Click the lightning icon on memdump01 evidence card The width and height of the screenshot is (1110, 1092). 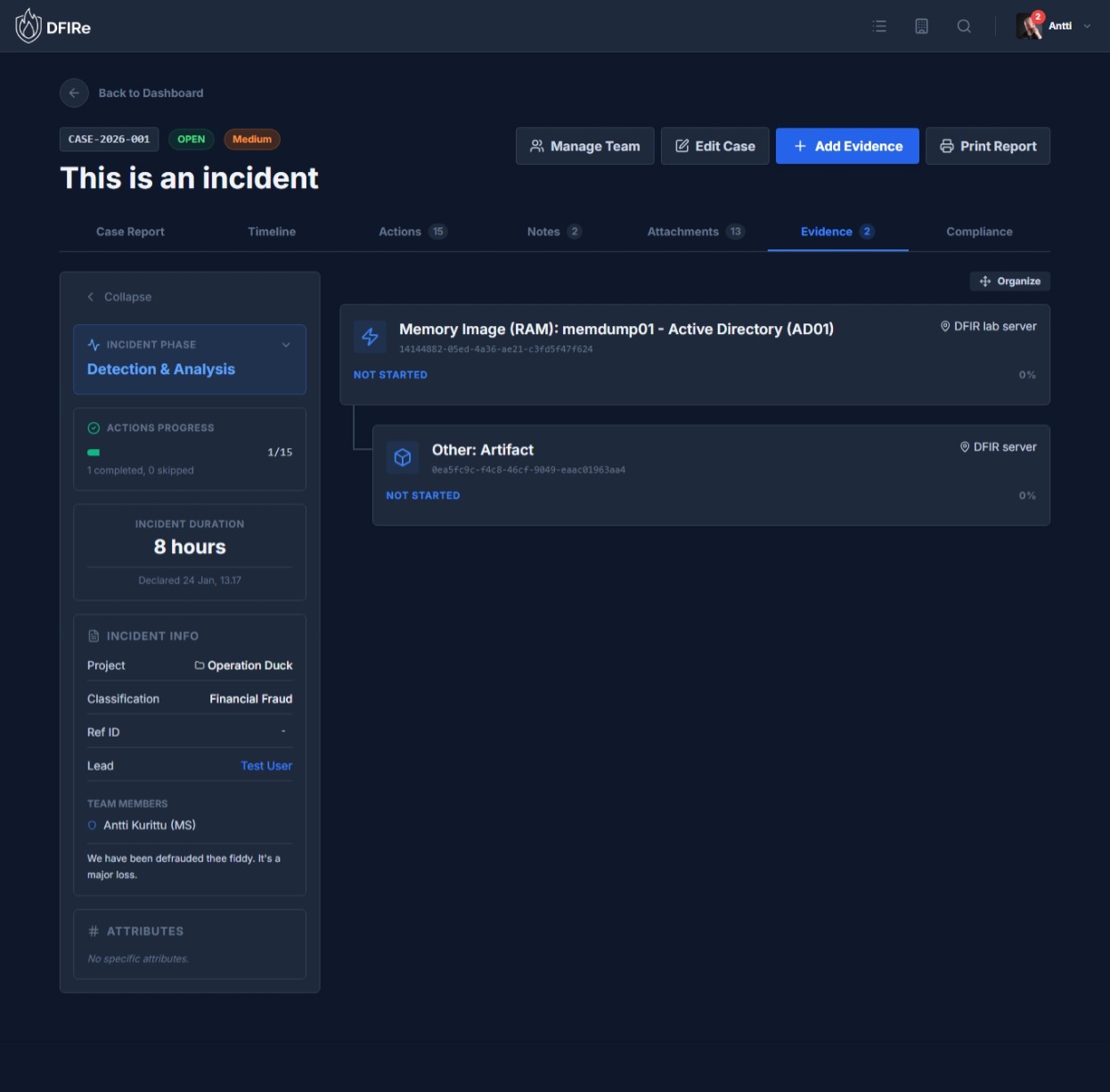370,337
